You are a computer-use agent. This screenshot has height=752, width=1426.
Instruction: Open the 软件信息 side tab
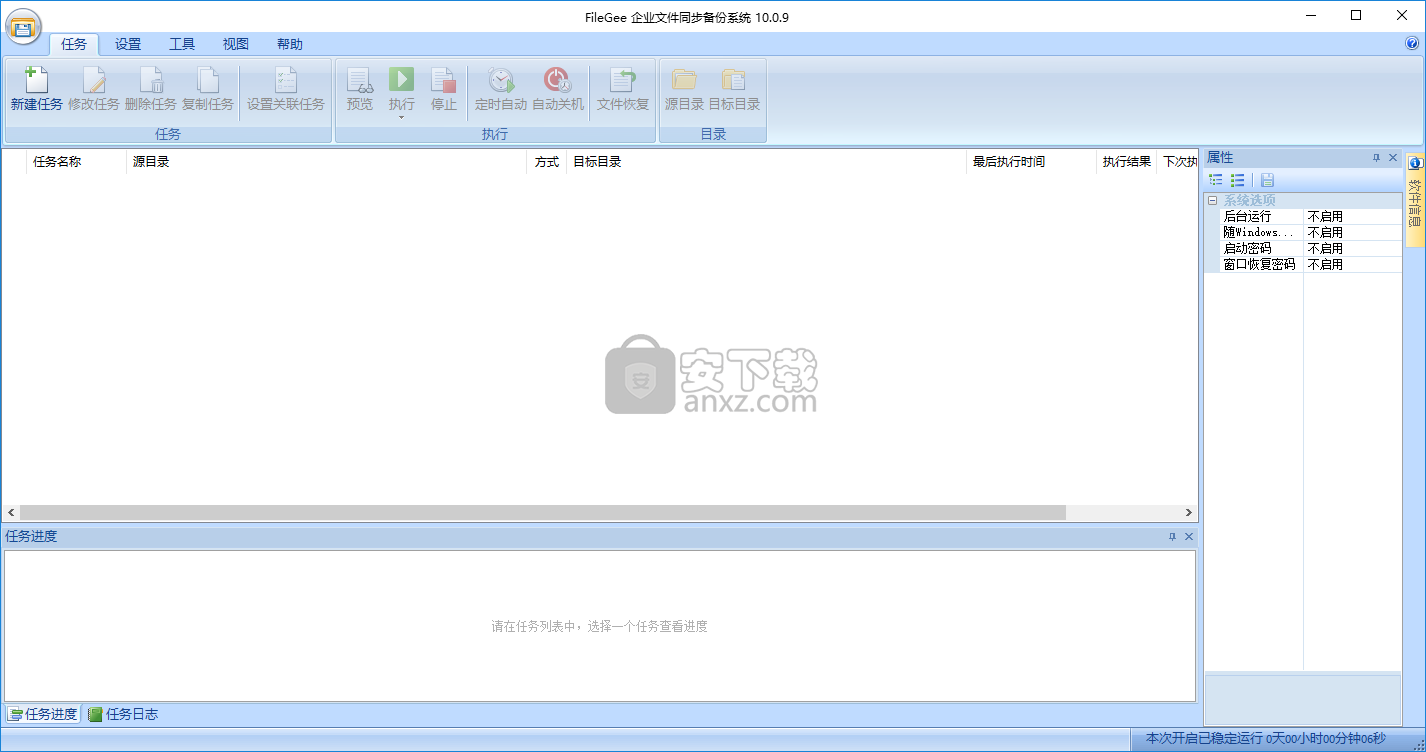(x=1415, y=199)
